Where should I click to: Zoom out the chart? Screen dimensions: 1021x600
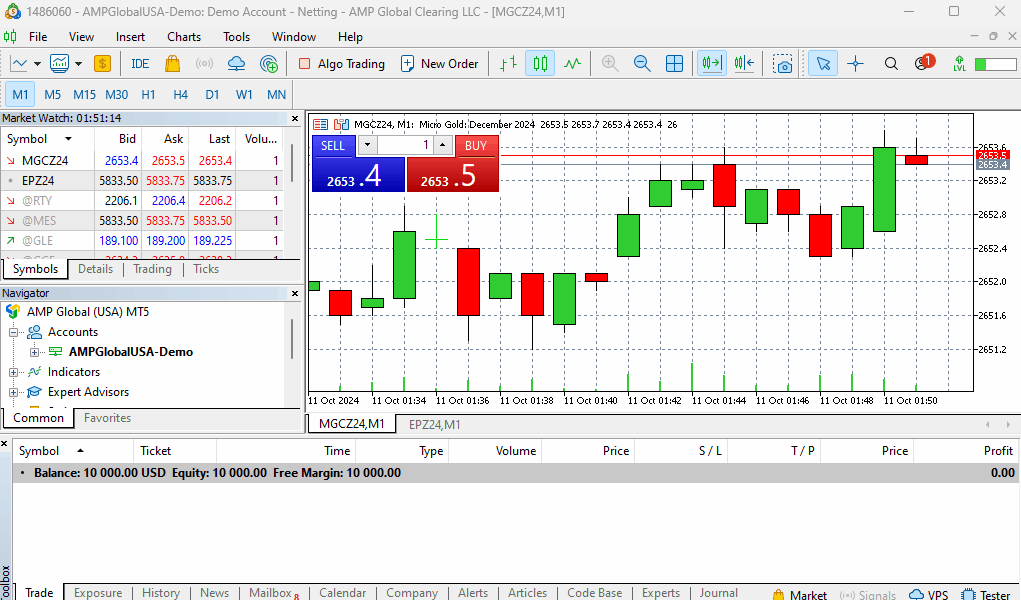coord(642,63)
